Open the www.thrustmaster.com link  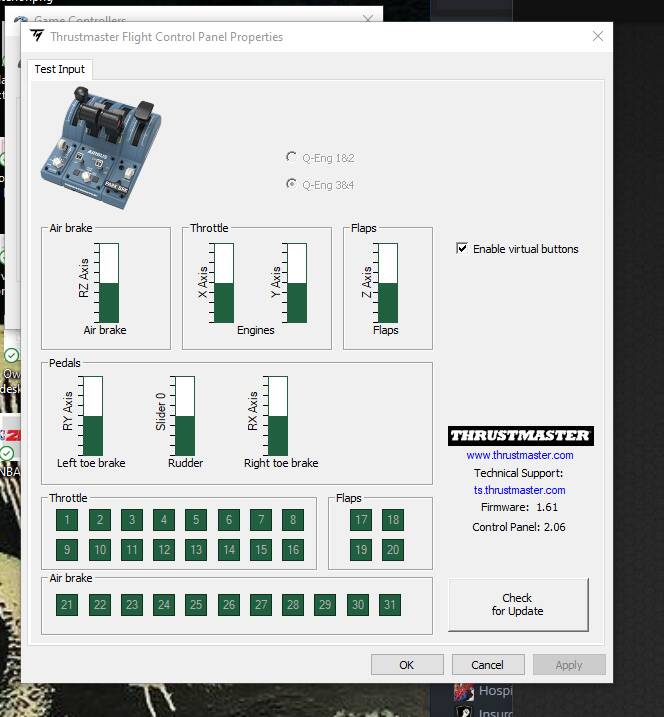(x=519, y=455)
